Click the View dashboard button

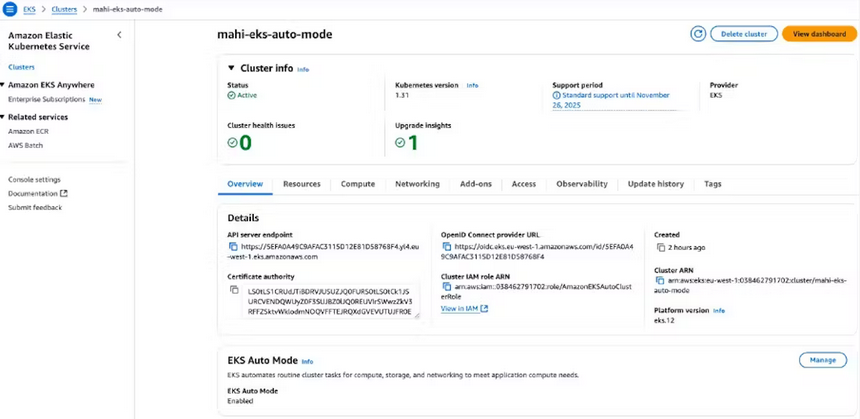pos(819,34)
